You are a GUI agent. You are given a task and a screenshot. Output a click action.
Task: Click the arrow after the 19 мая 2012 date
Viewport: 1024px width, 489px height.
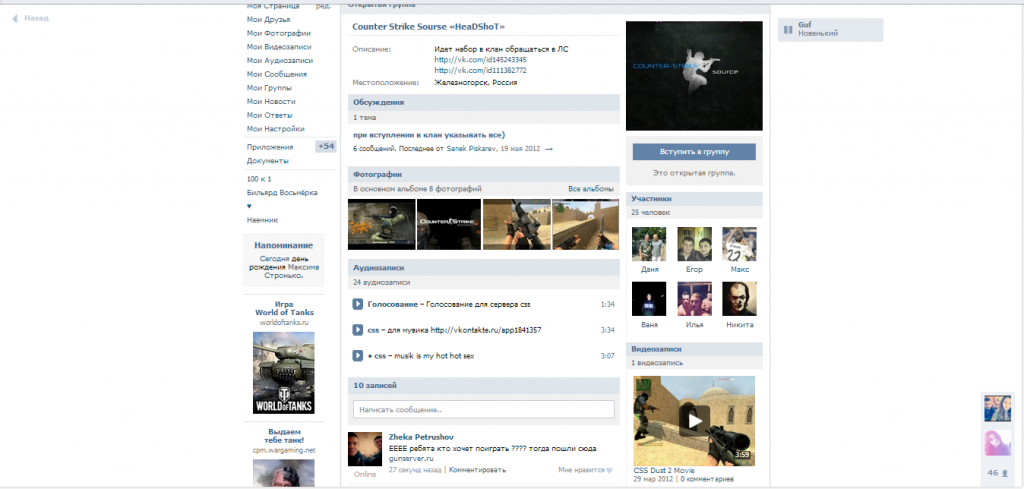click(548, 149)
